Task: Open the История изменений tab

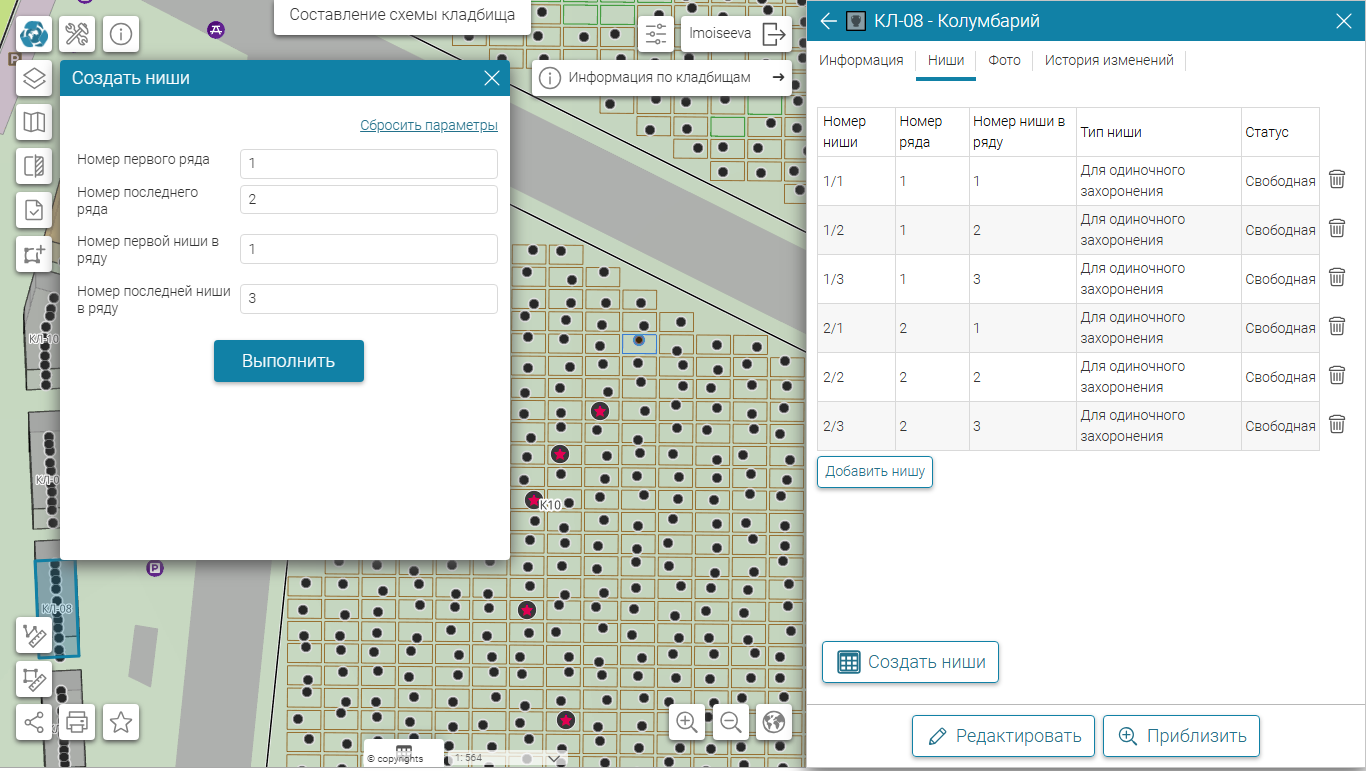Action: [x=1109, y=60]
